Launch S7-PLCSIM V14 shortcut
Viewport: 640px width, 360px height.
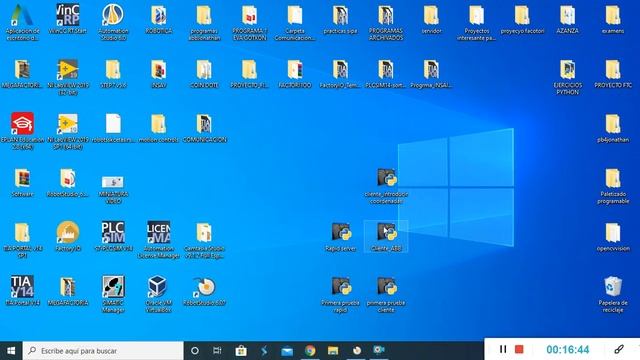[113, 237]
